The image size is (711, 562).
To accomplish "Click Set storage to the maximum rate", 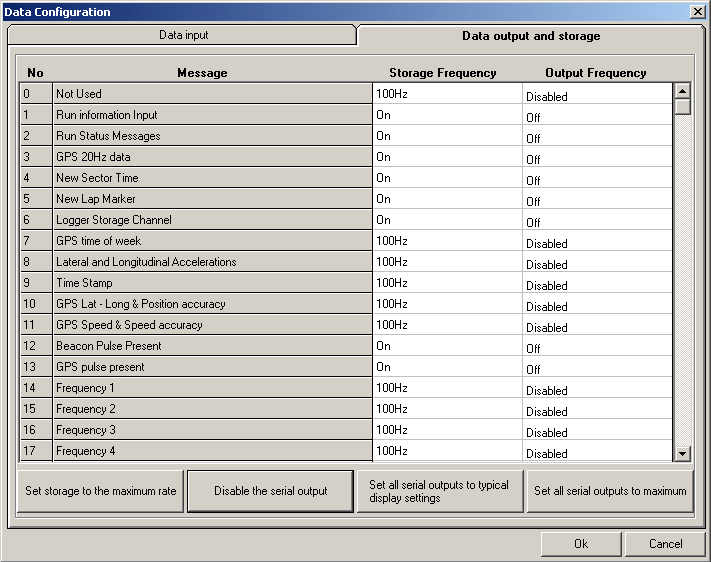I will tap(101, 491).
